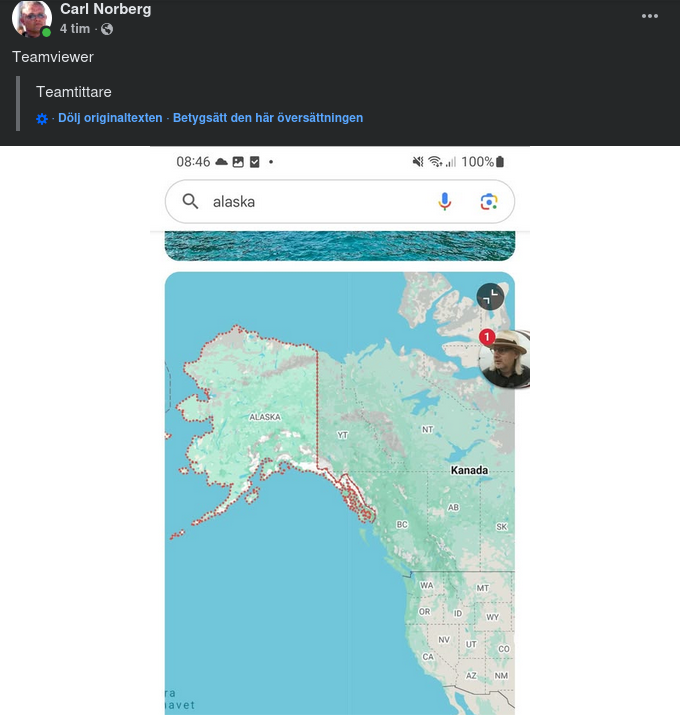This screenshot has height=715, width=680.
Task: Click the Dölj originaltexten link
Action: pos(110,118)
